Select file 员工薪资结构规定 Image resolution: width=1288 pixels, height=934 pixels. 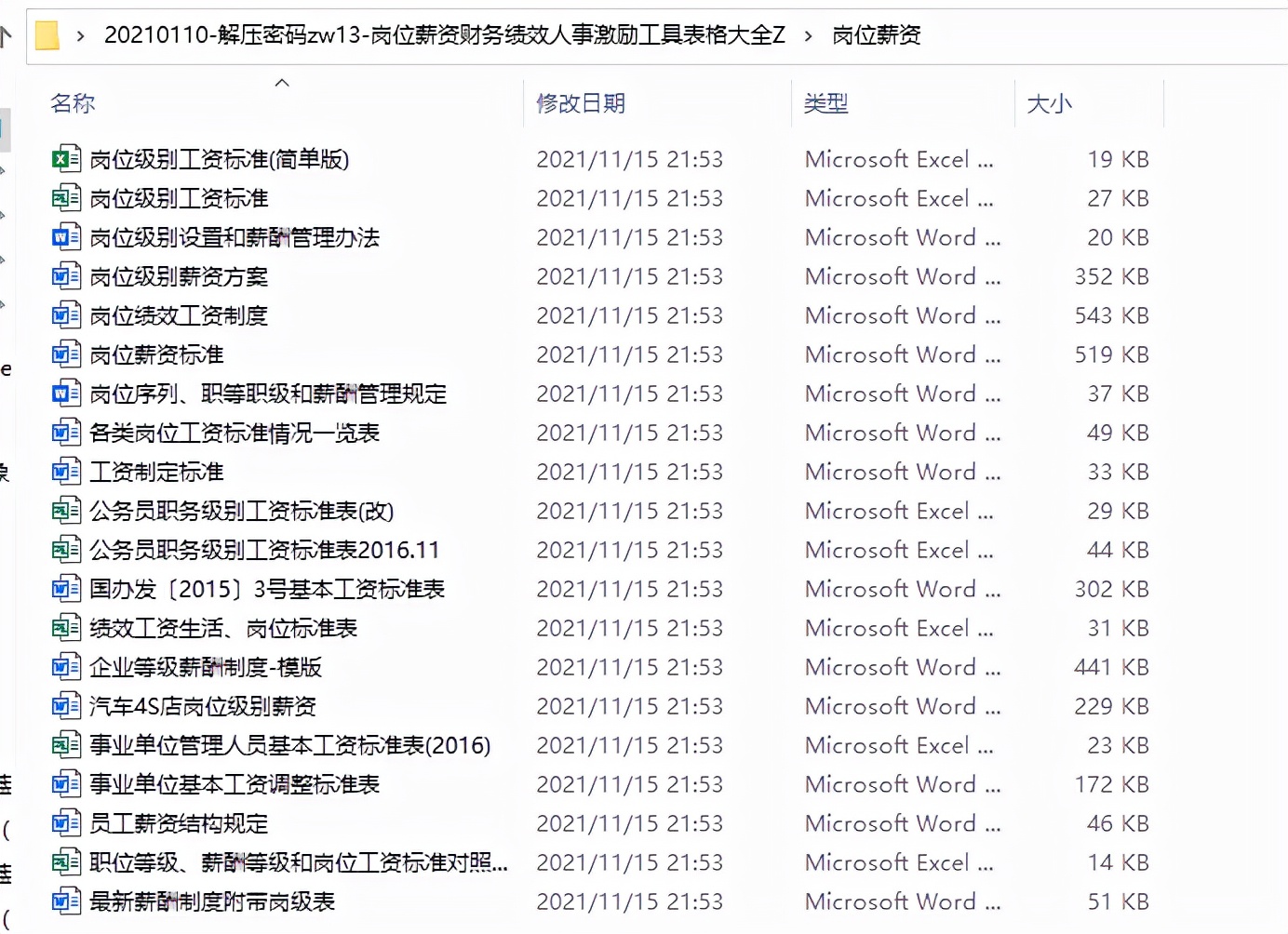(x=179, y=823)
